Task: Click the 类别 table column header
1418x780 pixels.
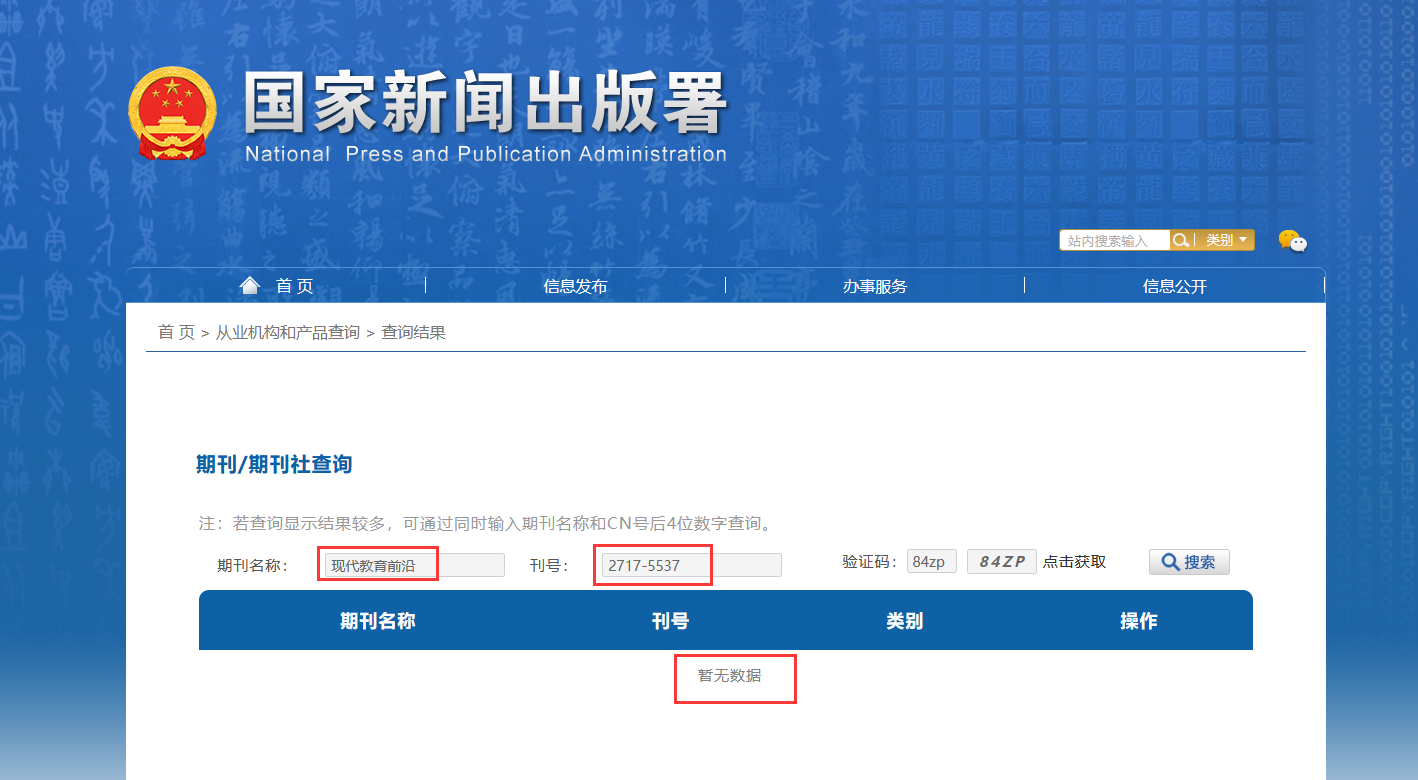Action: click(x=904, y=621)
